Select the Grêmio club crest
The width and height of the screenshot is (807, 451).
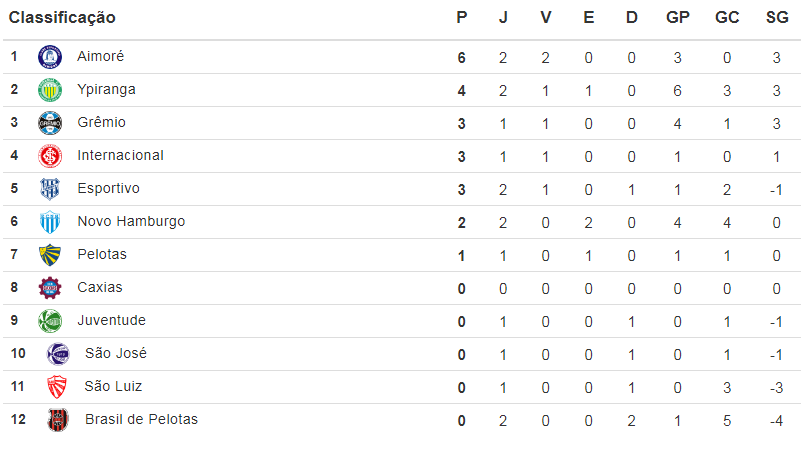(x=49, y=123)
